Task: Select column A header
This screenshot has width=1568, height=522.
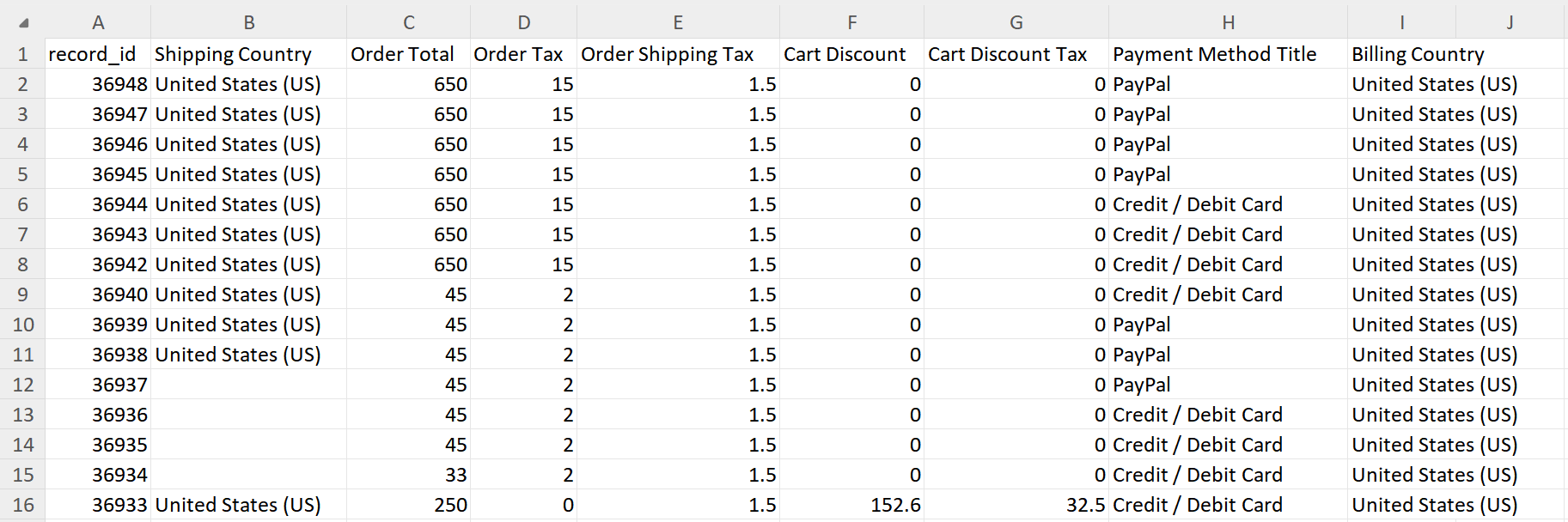Action: (x=98, y=22)
